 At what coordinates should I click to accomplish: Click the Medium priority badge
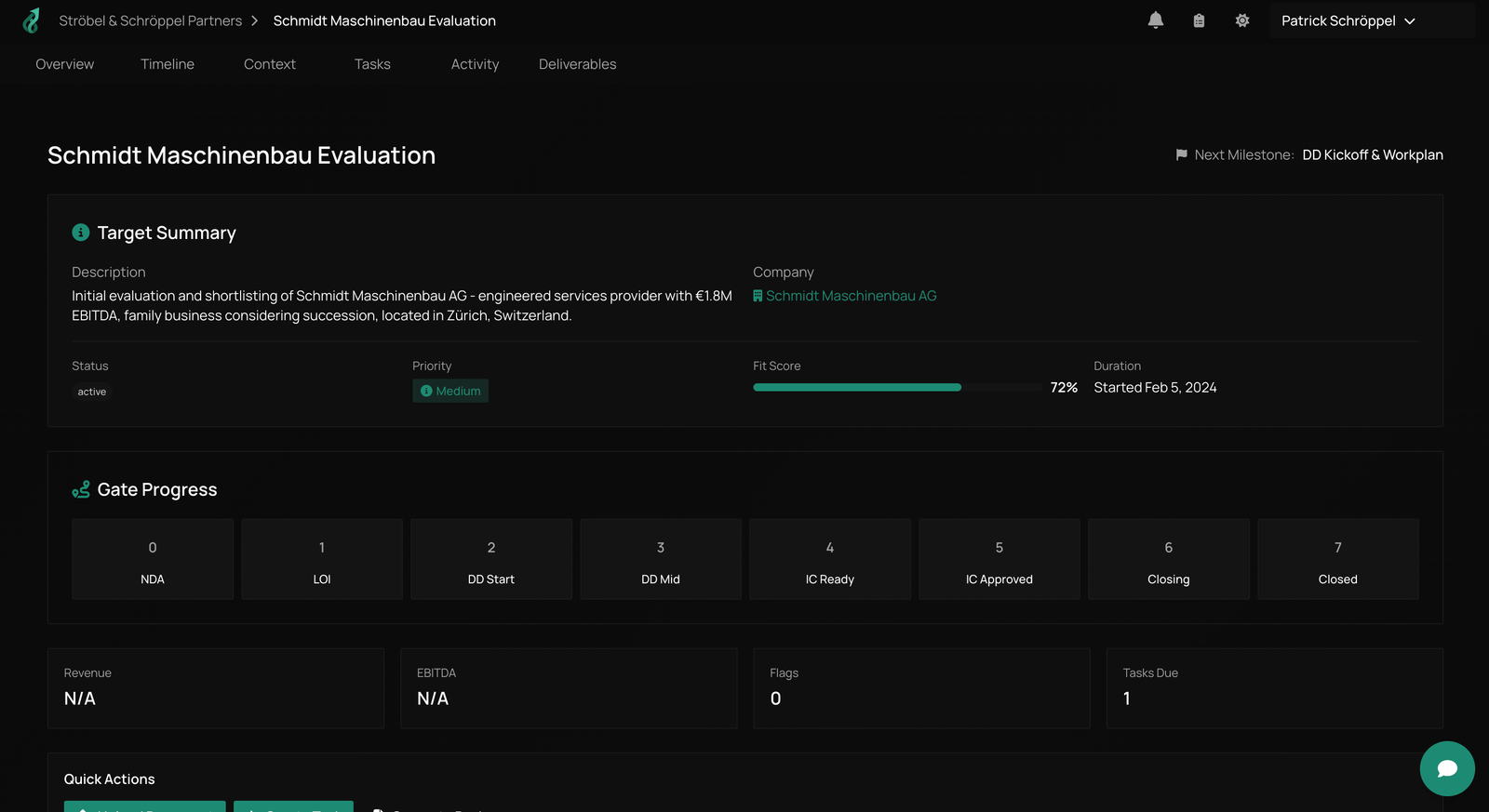click(450, 391)
